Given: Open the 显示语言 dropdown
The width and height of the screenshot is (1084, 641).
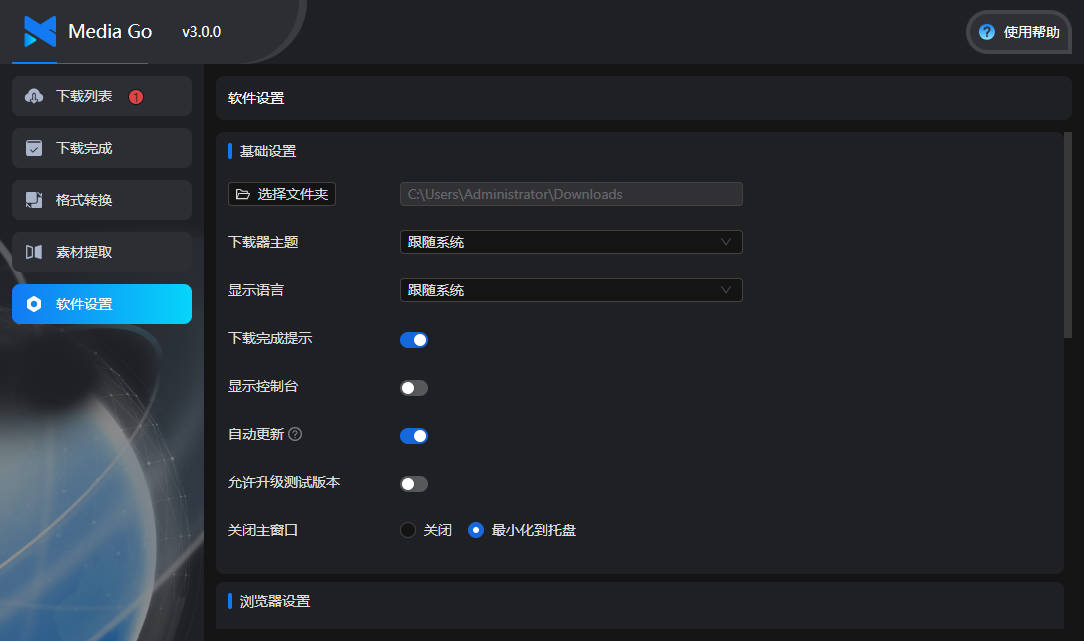Looking at the screenshot, I should coord(571,290).
